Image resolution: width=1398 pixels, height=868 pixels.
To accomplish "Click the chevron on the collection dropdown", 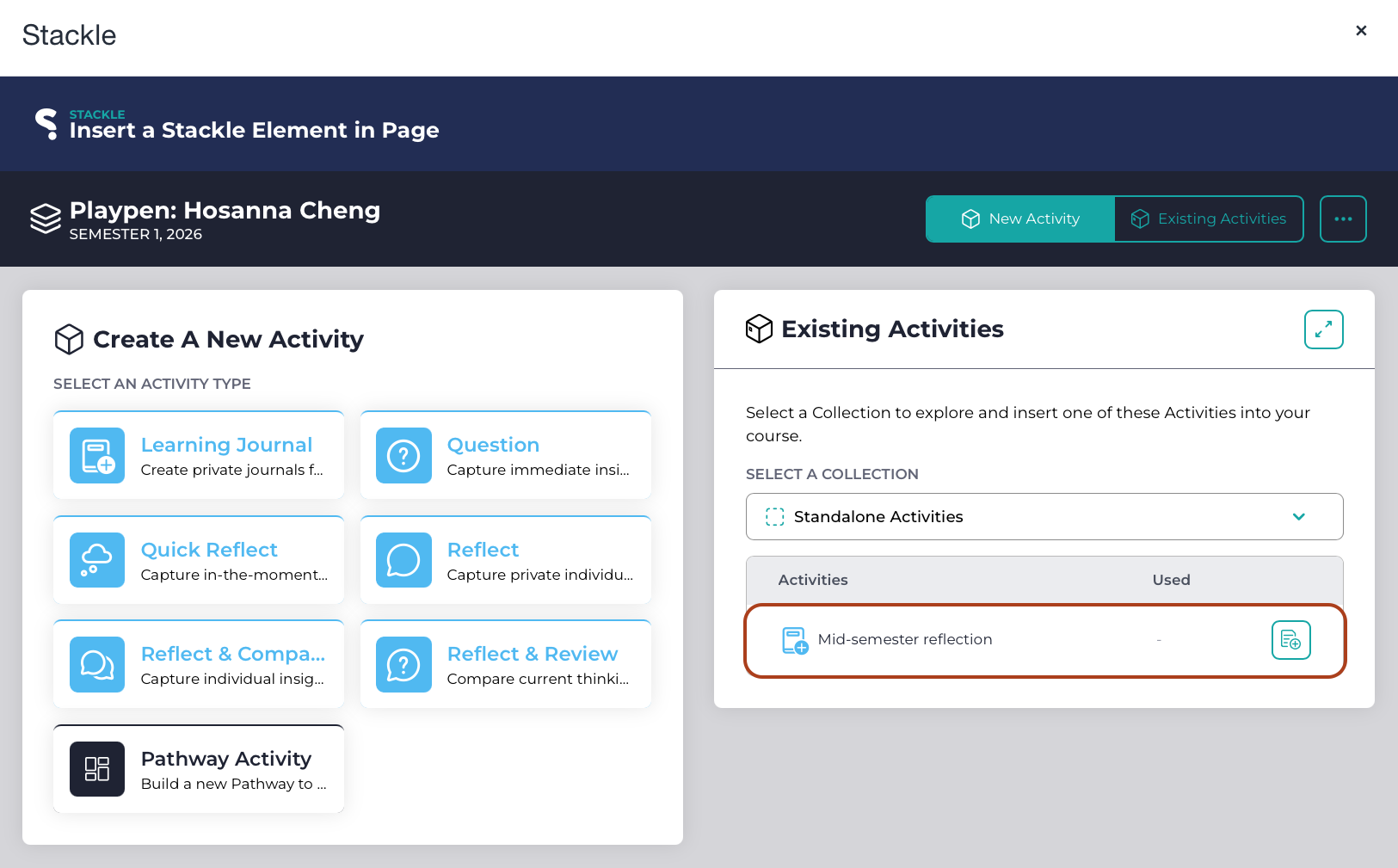I will [1299, 516].
